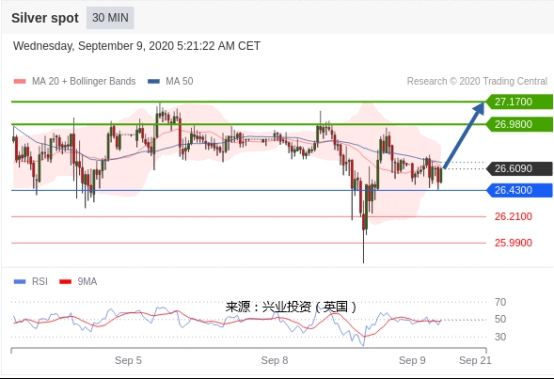Click the RSI 30 axis value
The height and width of the screenshot is (379, 554).
(x=500, y=337)
